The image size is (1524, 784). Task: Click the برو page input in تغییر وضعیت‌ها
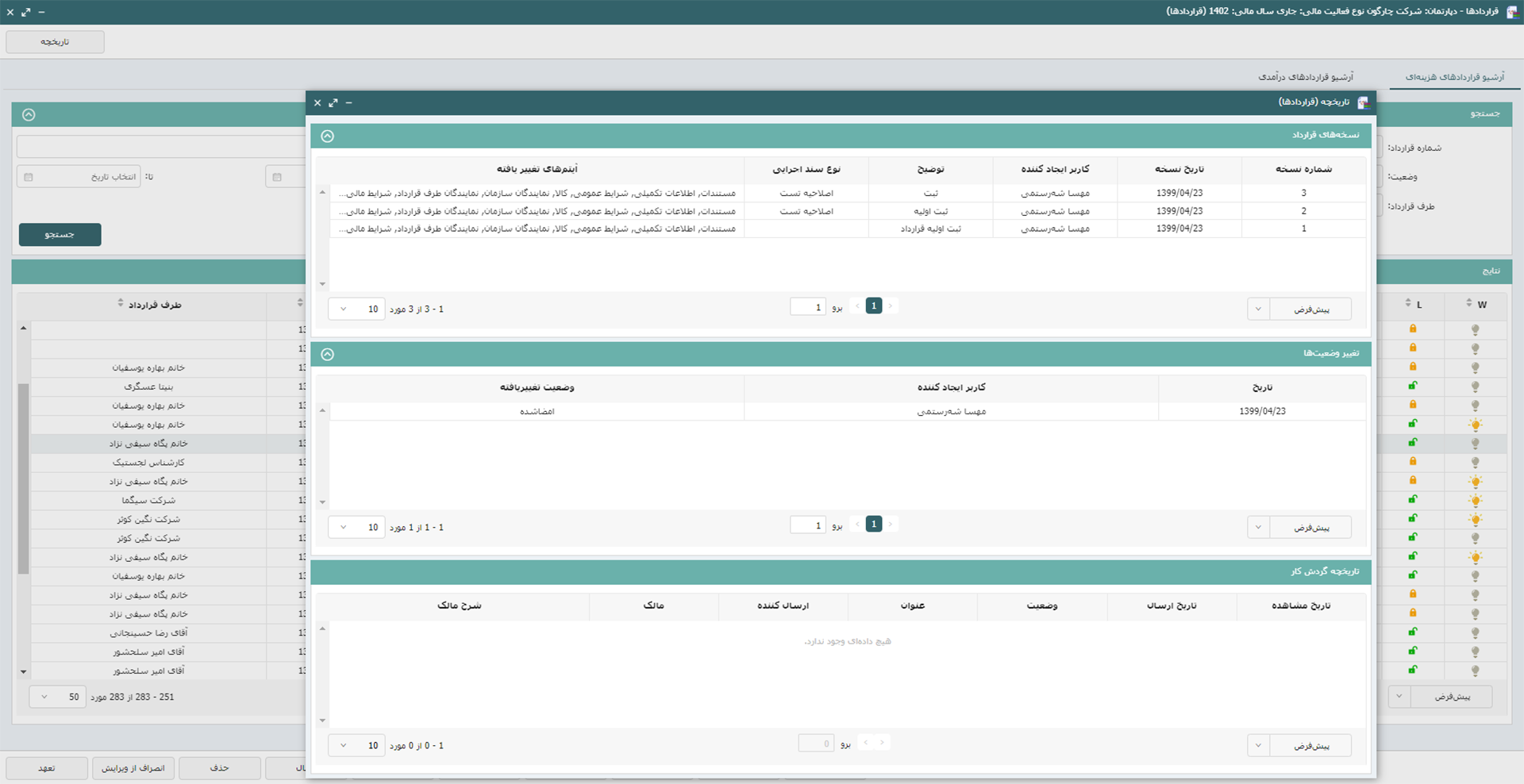pyautogui.click(x=808, y=525)
